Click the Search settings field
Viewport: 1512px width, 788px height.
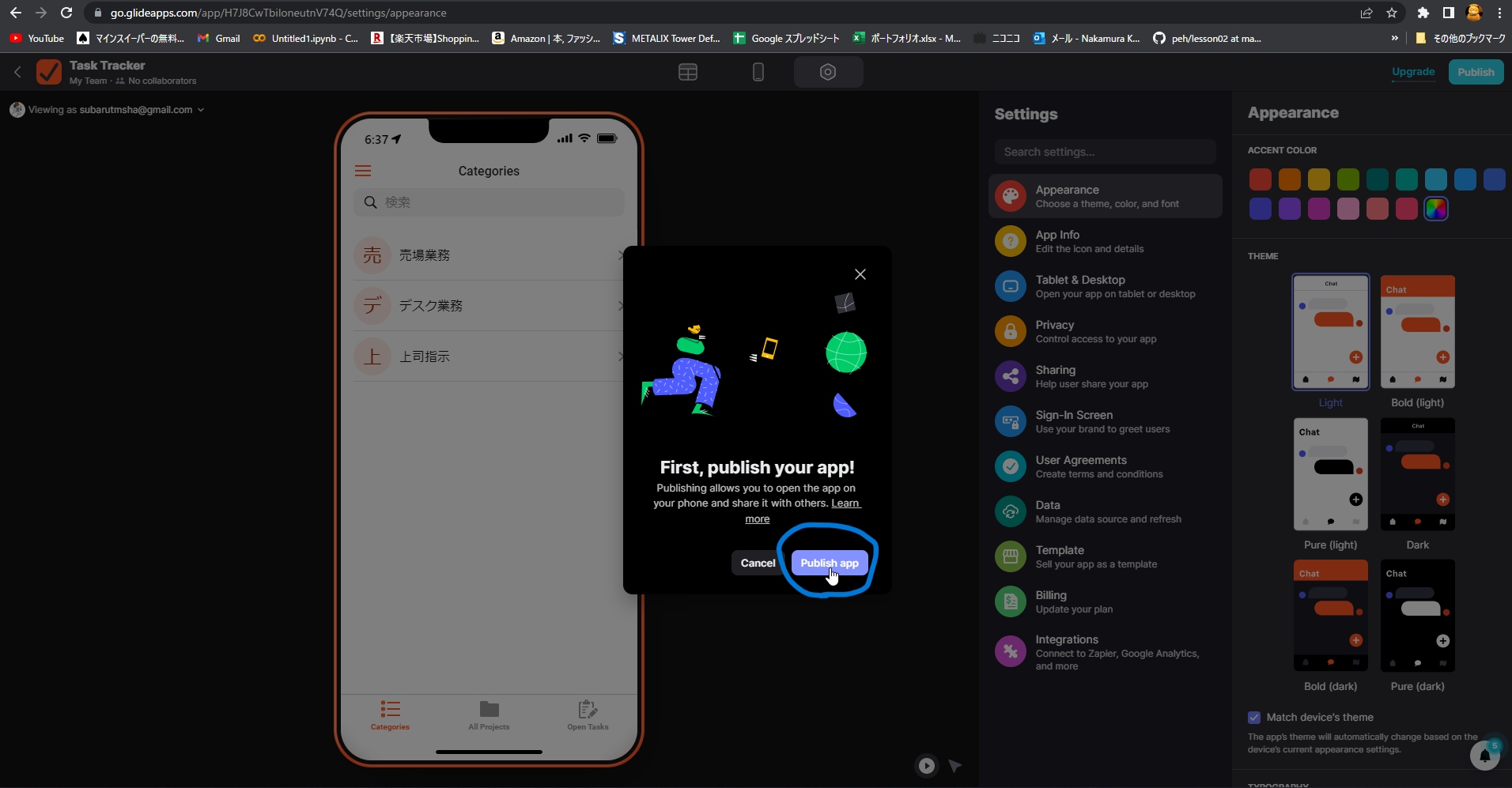point(1105,152)
